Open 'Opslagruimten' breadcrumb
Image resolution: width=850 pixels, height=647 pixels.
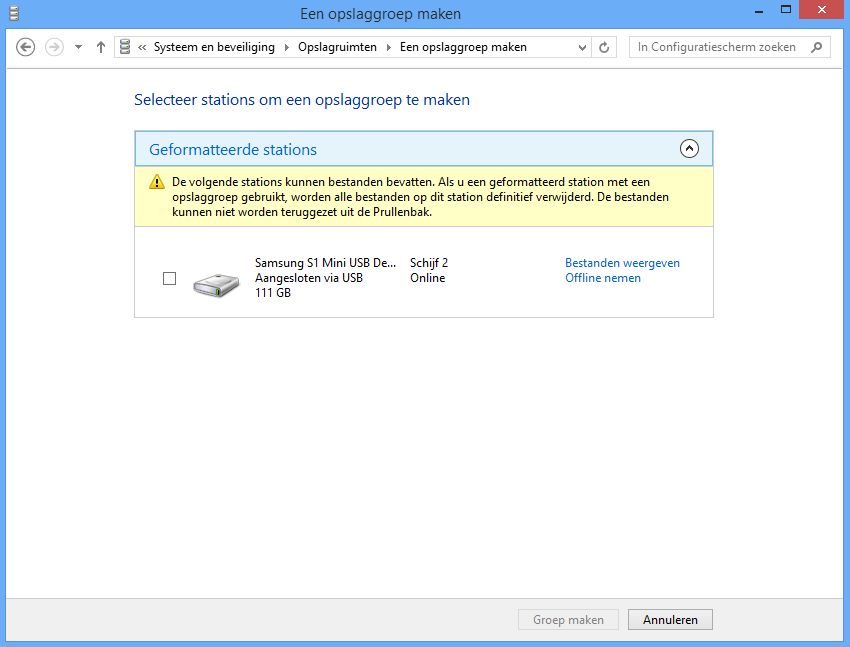(x=337, y=47)
